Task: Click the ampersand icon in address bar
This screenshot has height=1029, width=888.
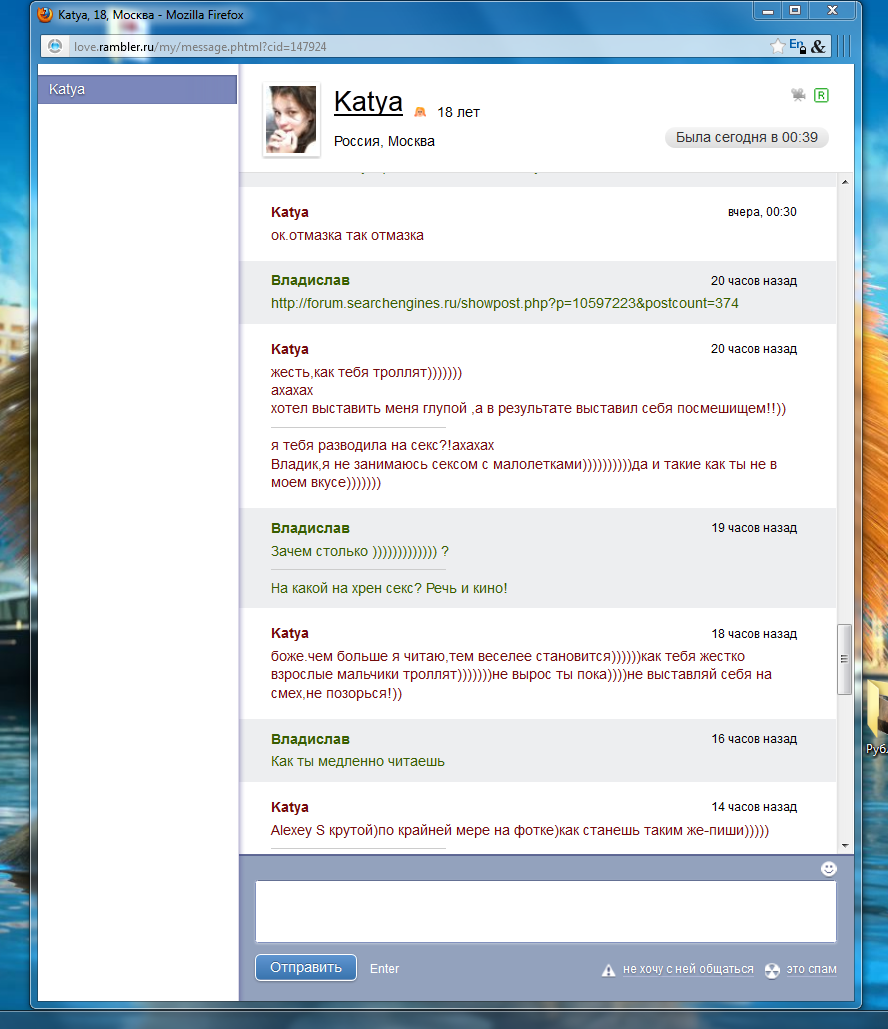Action: 818,46
